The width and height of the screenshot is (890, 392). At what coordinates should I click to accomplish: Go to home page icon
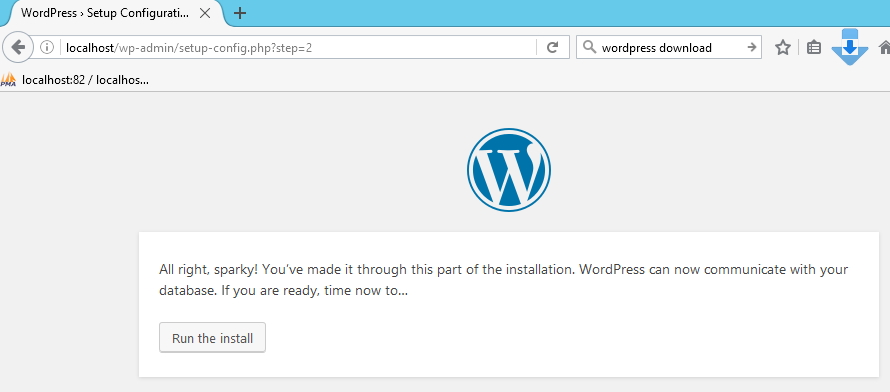click(884, 48)
